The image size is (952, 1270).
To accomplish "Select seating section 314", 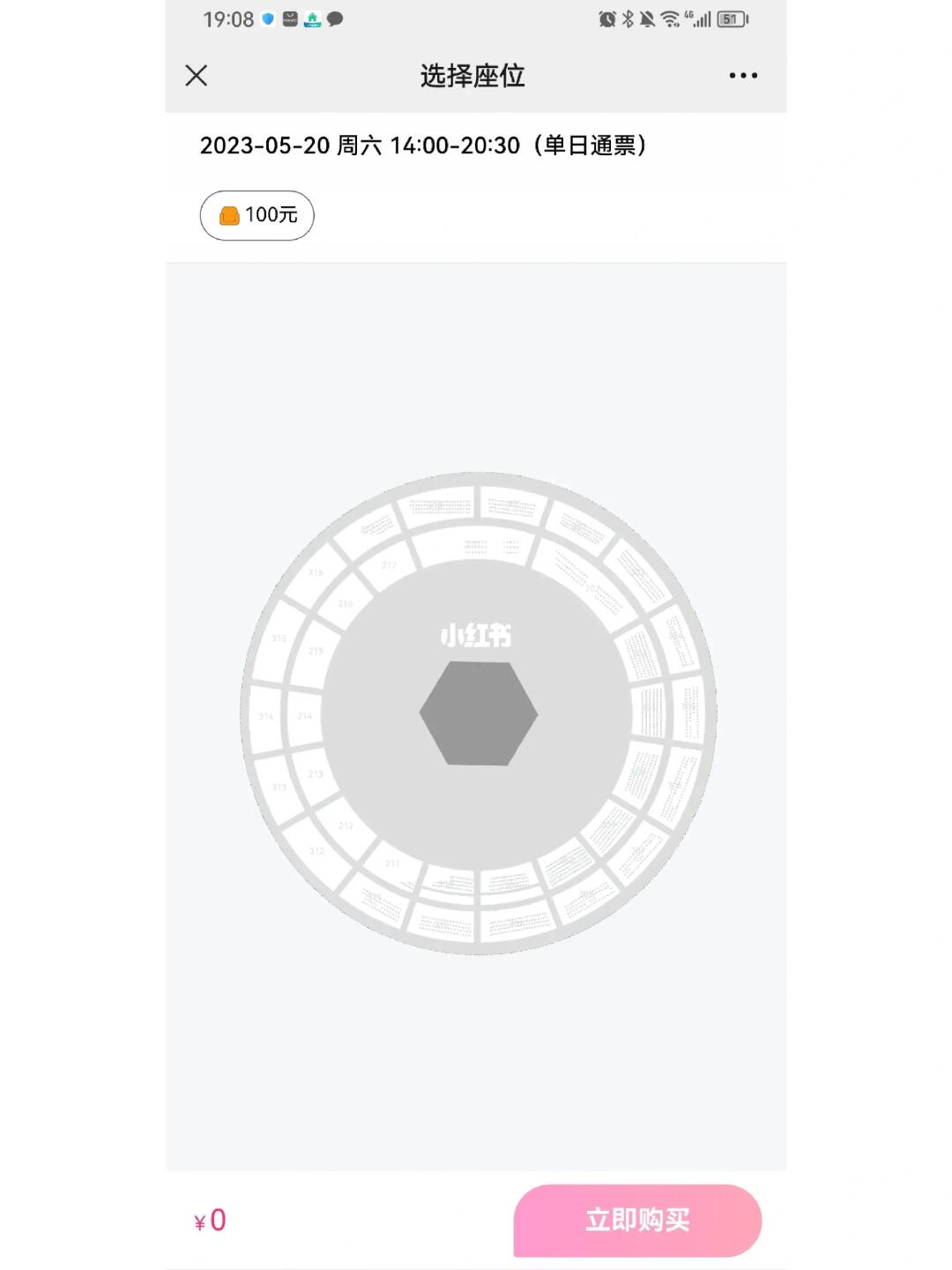I will coord(266,716).
